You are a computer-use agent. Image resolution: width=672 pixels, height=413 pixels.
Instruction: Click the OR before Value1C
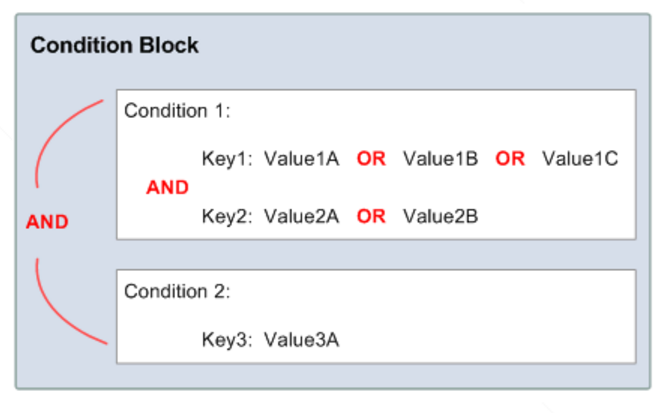pos(510,159)
